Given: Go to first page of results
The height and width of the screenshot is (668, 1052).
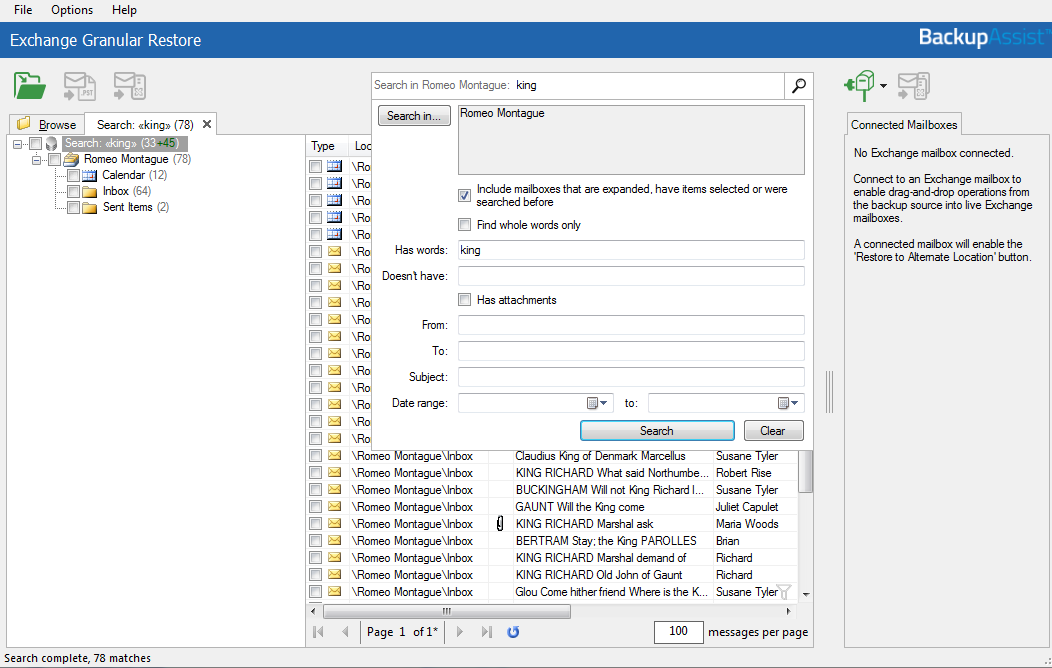Looking at the screenshot, I should 319,632.
